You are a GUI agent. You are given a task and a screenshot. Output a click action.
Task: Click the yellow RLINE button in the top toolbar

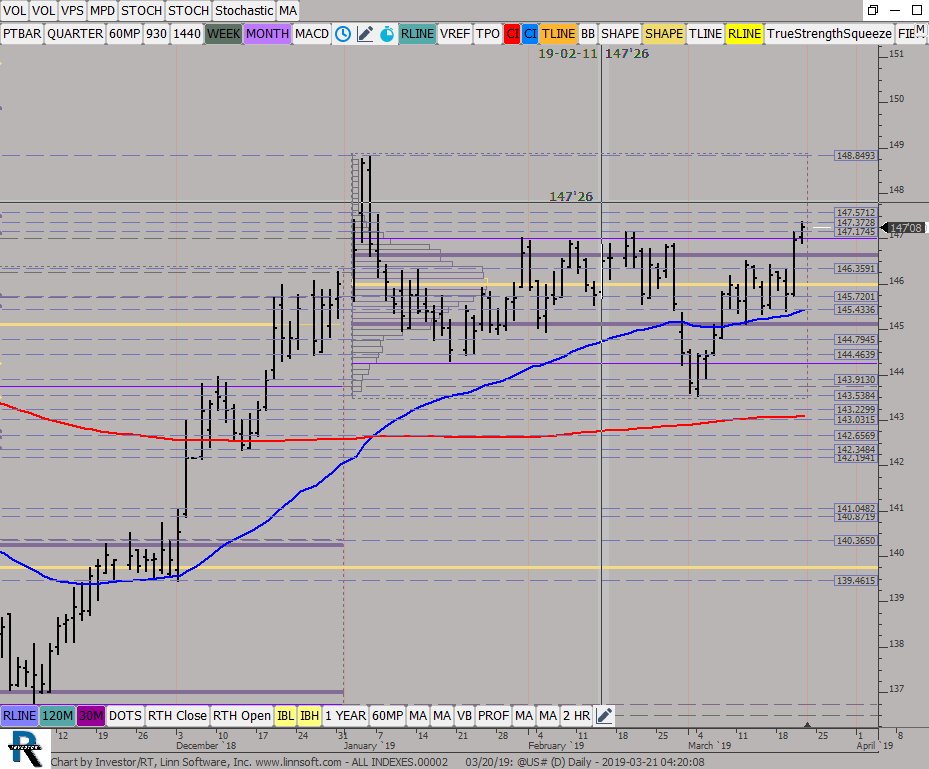coord(744,33)
